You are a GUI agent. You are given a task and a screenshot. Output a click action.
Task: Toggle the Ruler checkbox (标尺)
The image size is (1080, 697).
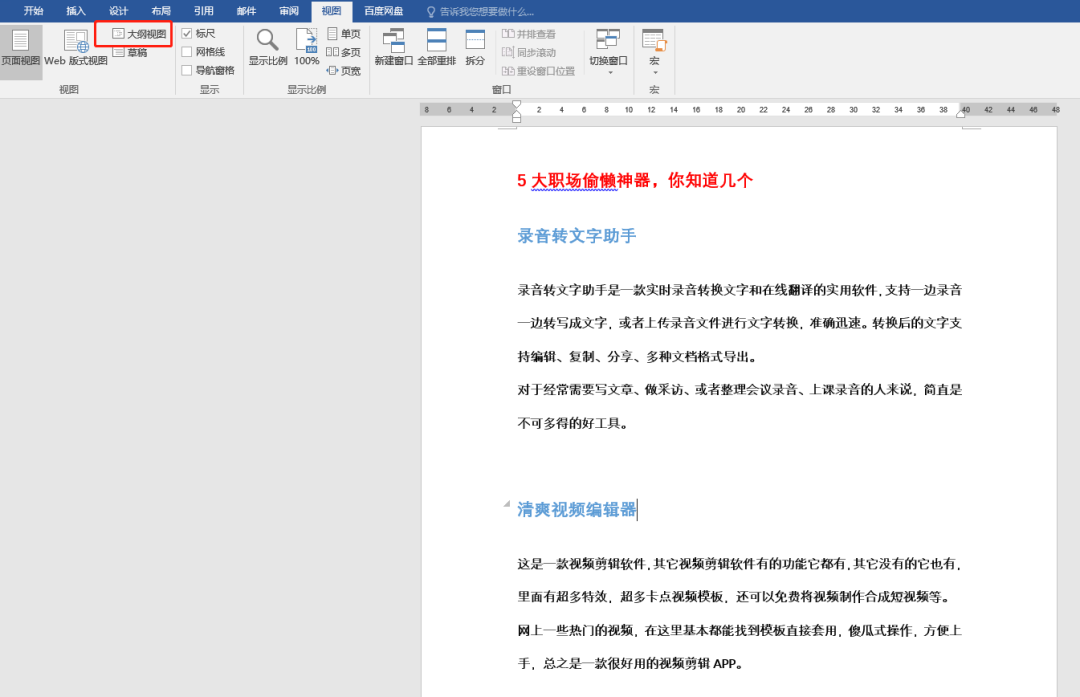(x=187, y=34)
